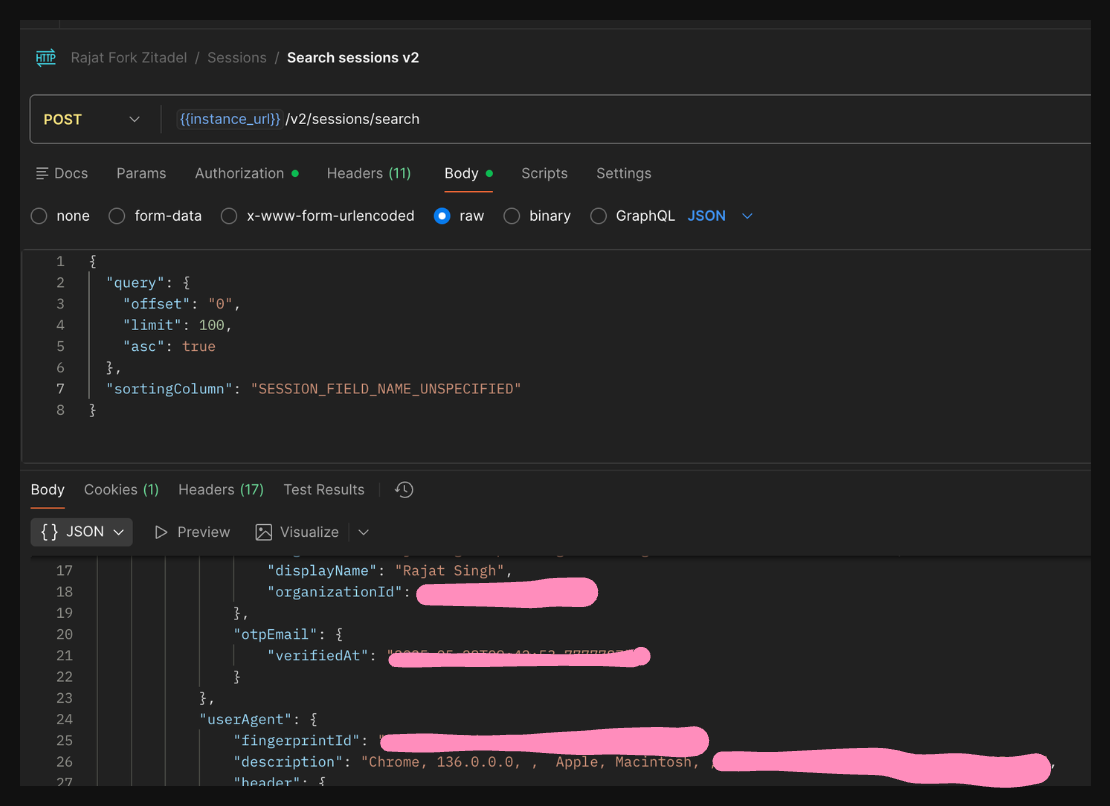Viewport: 1110px width, 806px height.
Task: Open the Cookies (1) tab
Action: 121,490
